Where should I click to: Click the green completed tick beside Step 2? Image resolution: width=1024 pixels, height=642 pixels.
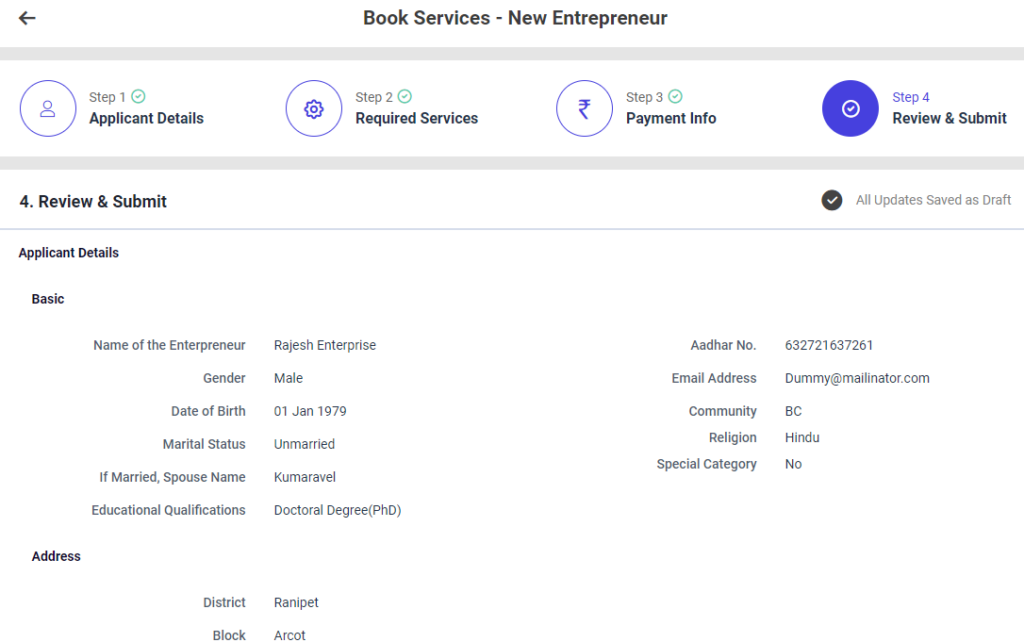[404, 97]
